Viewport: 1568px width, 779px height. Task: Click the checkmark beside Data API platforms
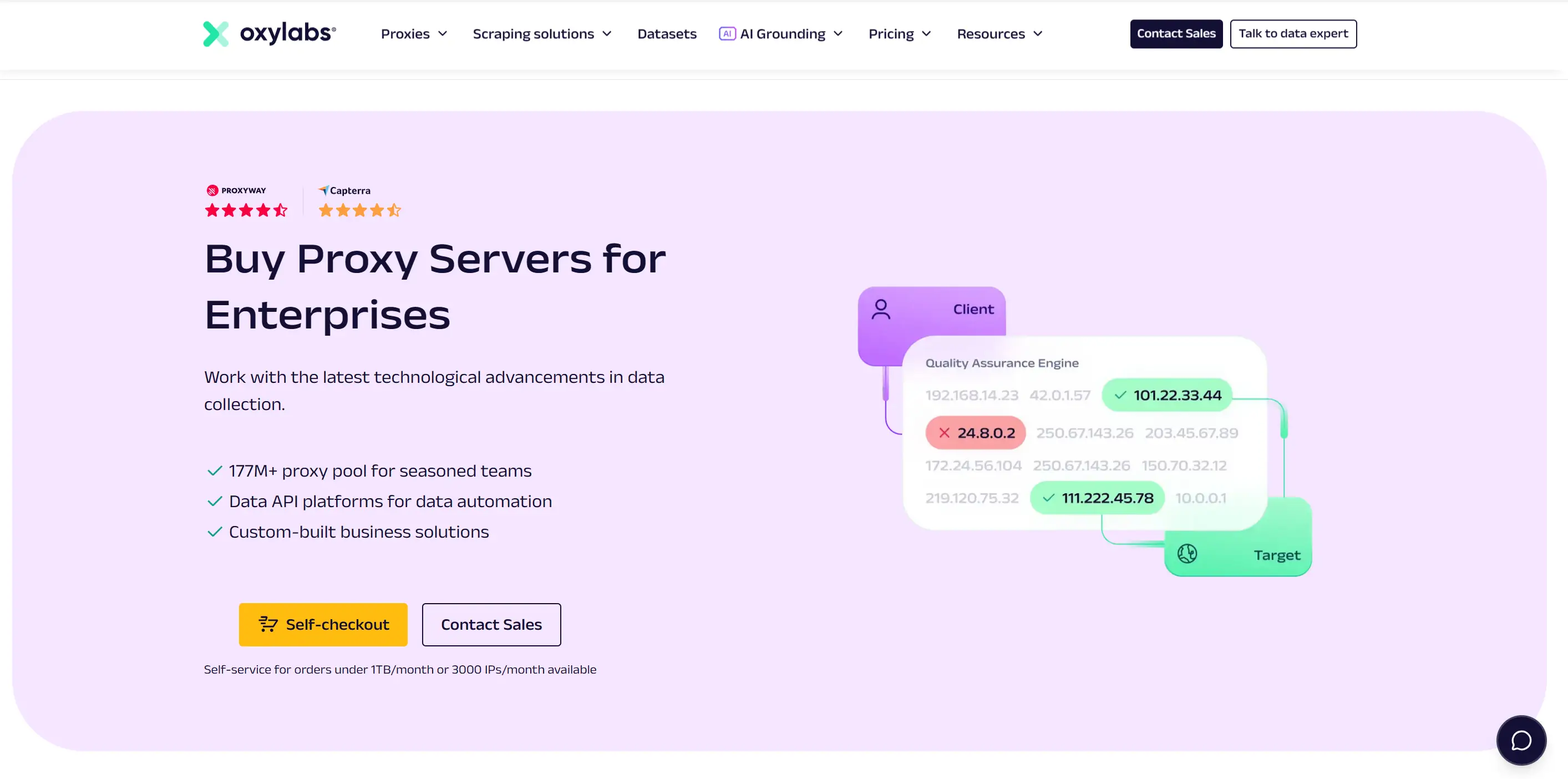pos(214,501)
